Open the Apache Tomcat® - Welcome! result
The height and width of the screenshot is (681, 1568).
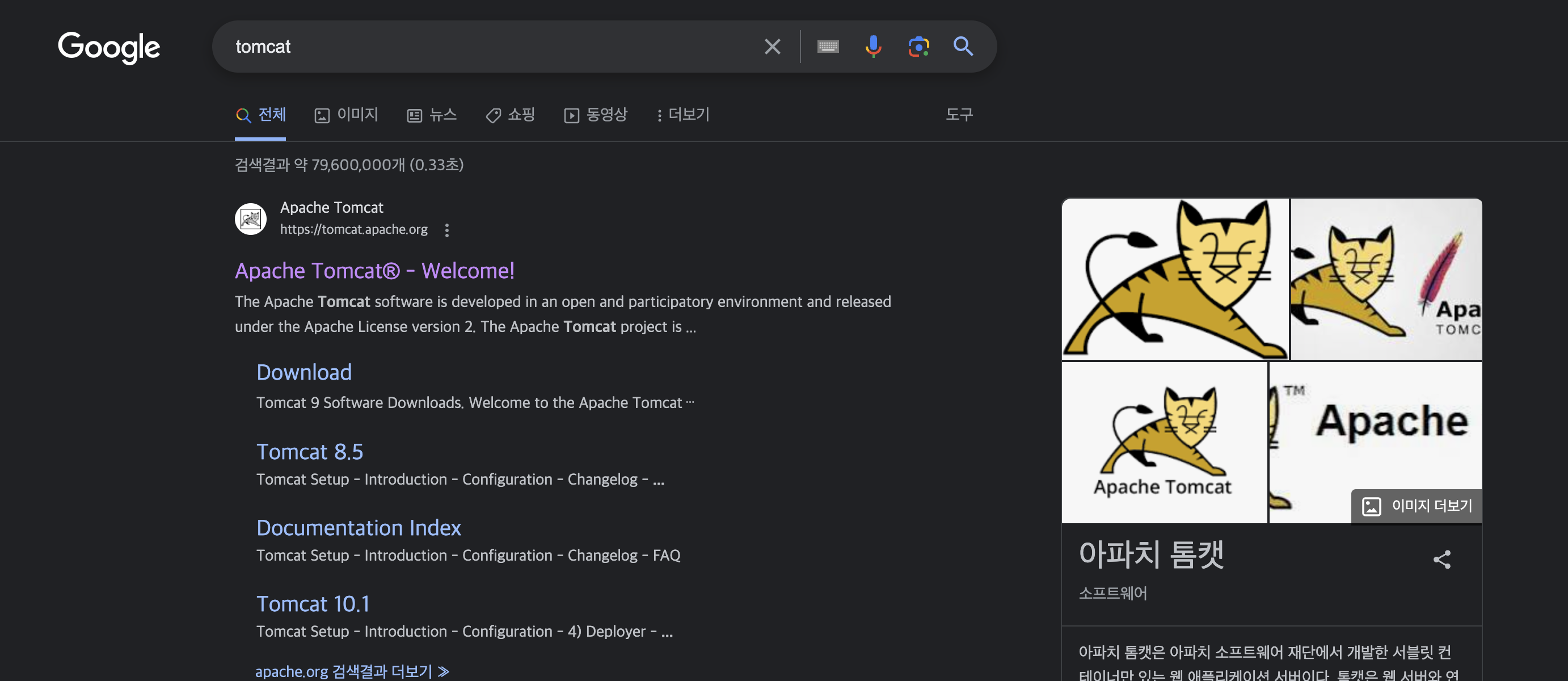coord(374,271)
